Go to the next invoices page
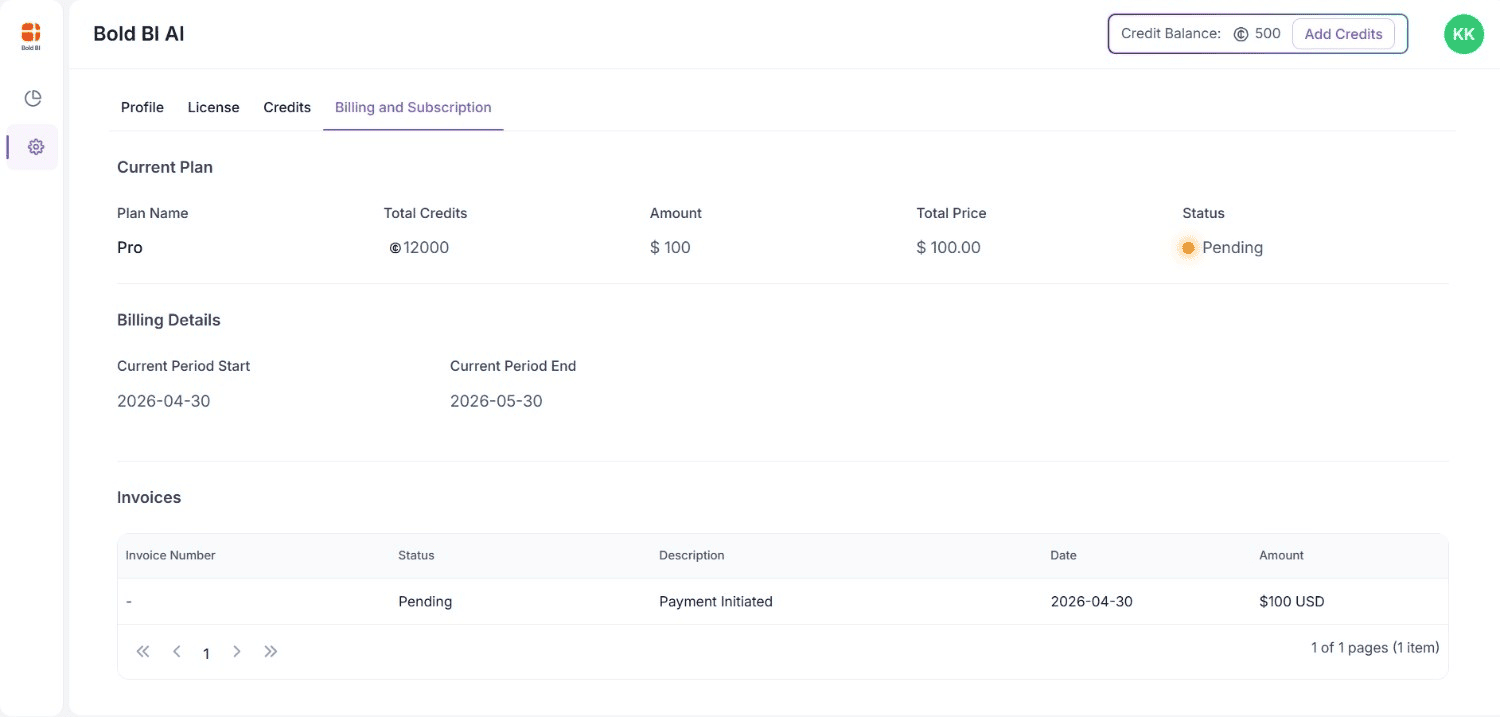 (x=237, y=652)
